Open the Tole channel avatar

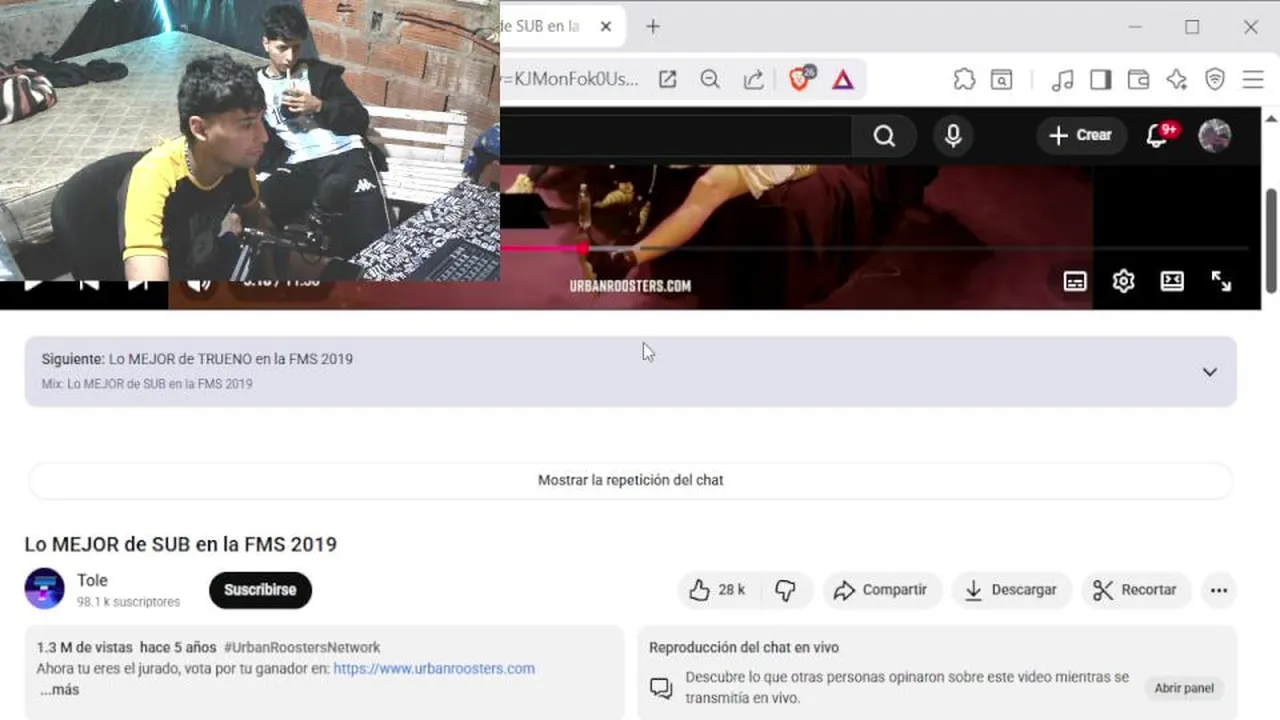(44, 589)
